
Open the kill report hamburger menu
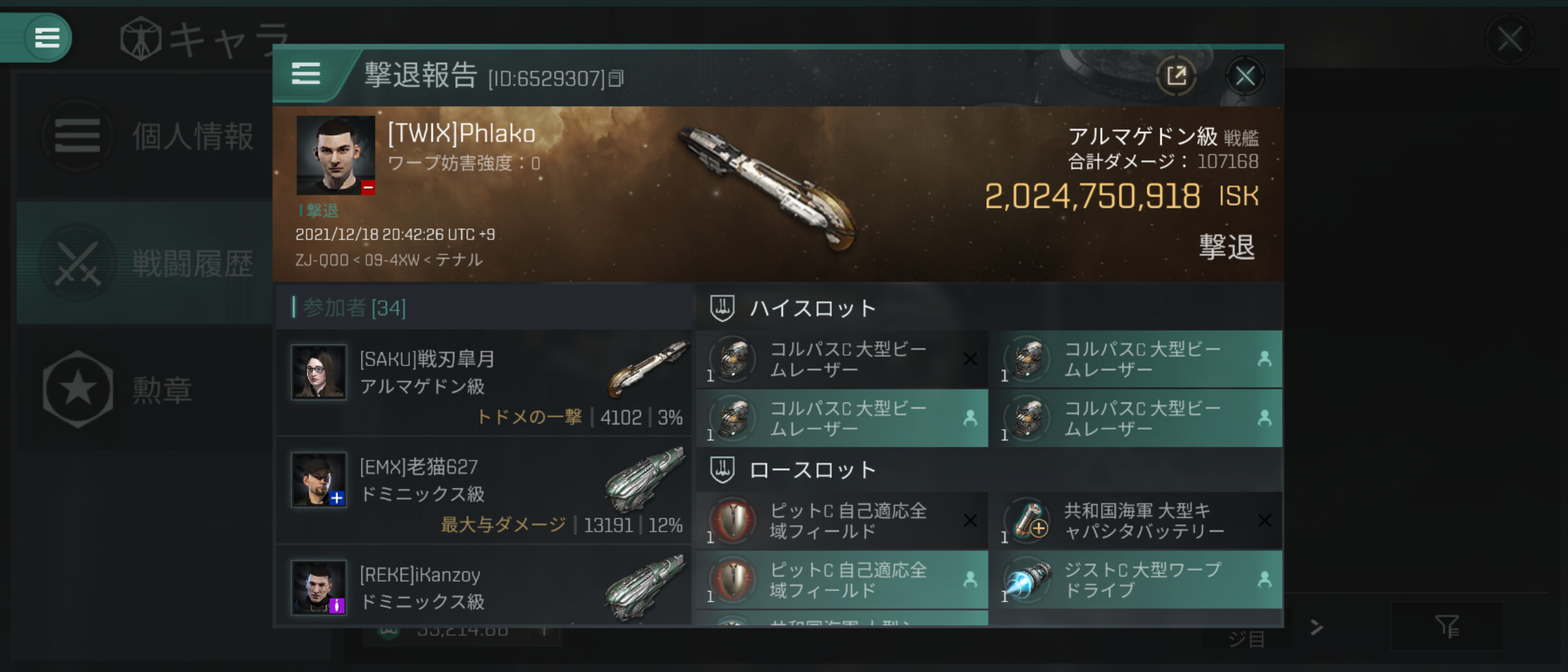[x=306, y=75]
